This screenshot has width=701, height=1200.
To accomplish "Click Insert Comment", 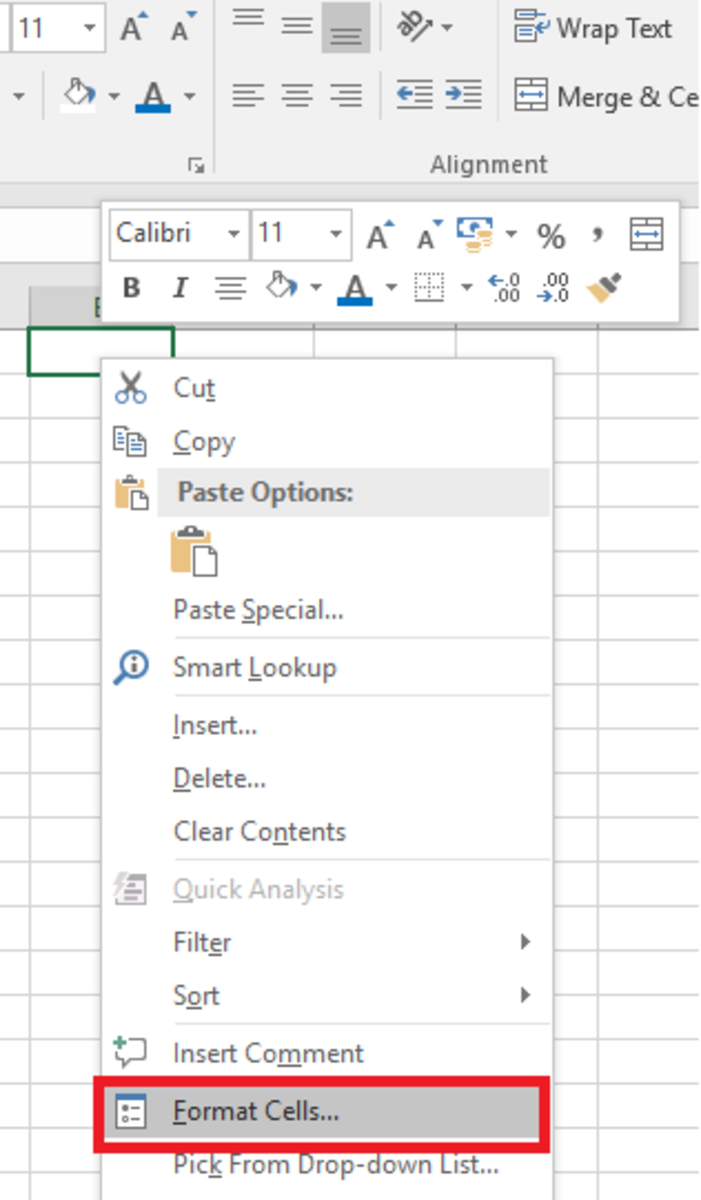I will point(266,1052).
